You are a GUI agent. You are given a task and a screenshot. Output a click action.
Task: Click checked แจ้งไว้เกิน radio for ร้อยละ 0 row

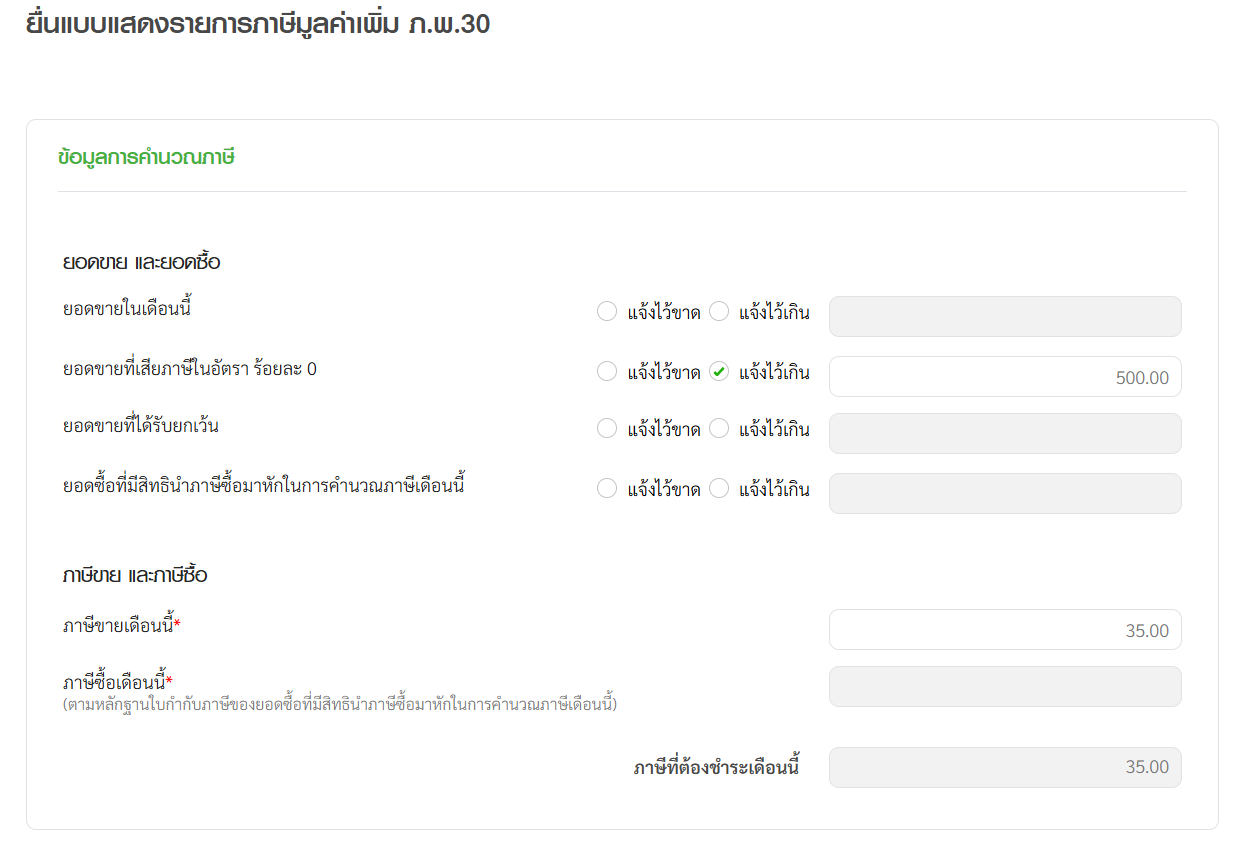pyautogui.click(x=719, y=372)
